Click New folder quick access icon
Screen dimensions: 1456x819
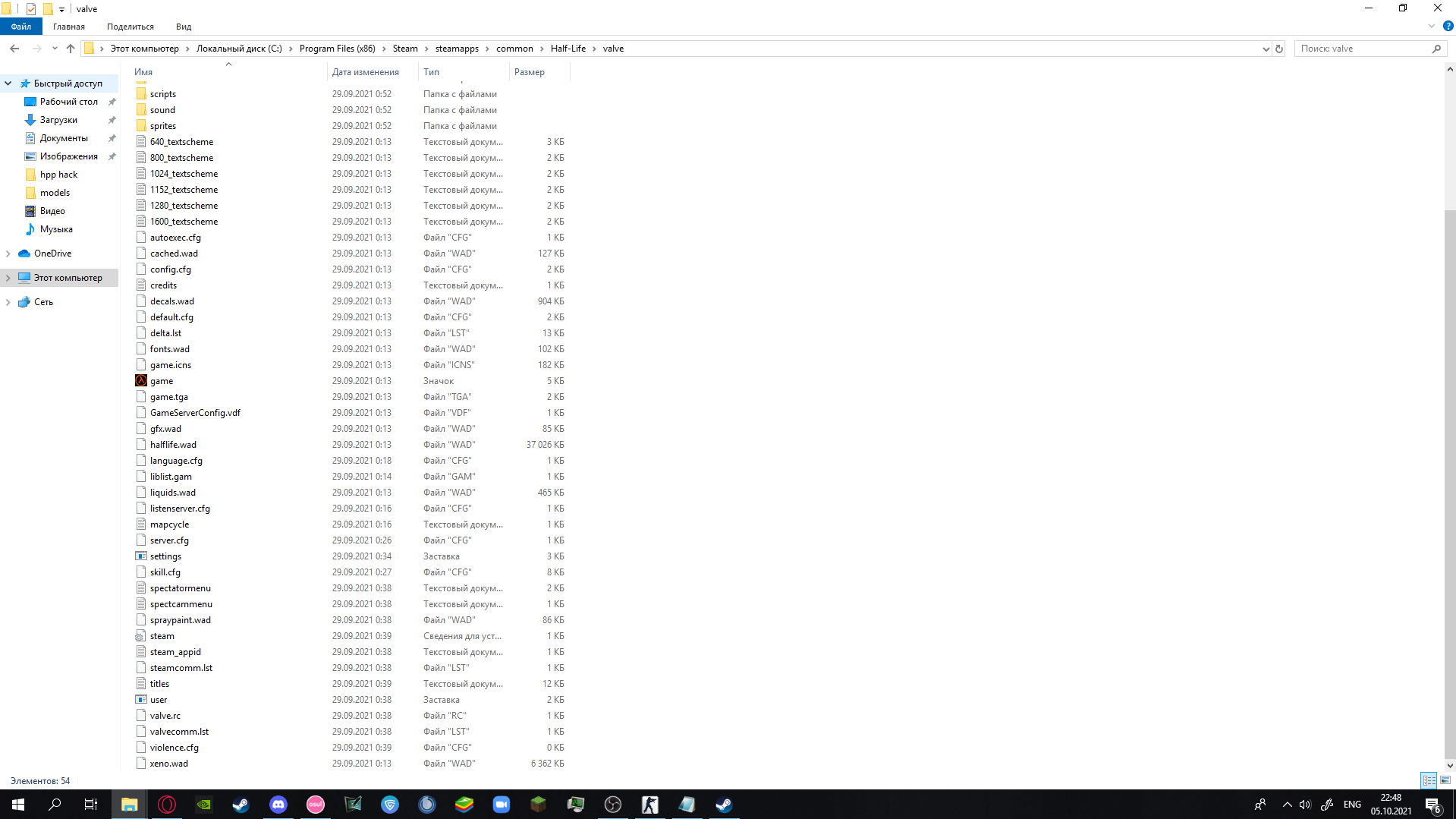point(47,9)
